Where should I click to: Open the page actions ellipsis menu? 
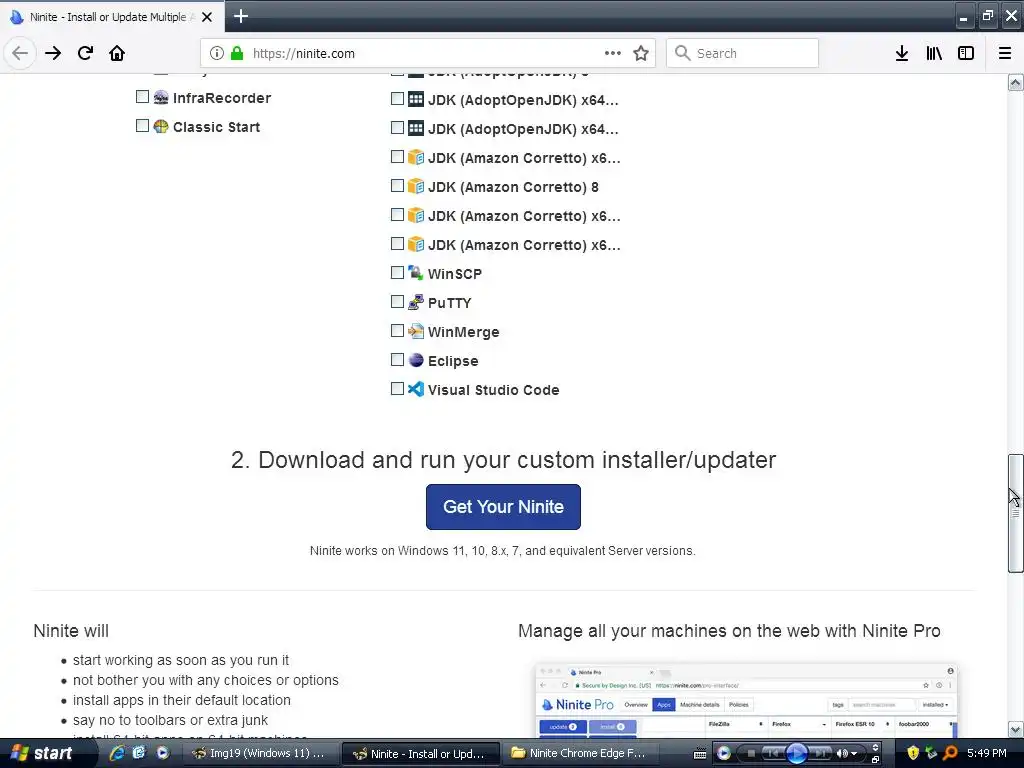click(613, 53)
